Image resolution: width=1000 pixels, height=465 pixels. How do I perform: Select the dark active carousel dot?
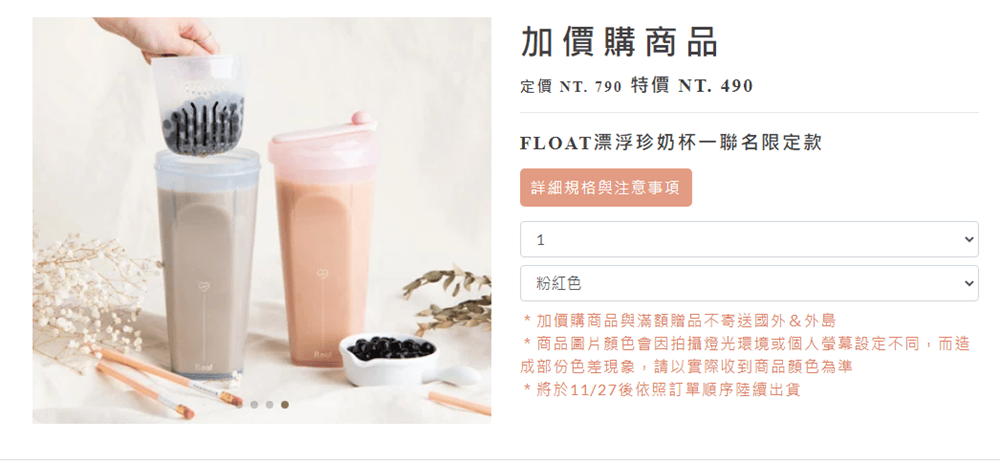(285, 404)
